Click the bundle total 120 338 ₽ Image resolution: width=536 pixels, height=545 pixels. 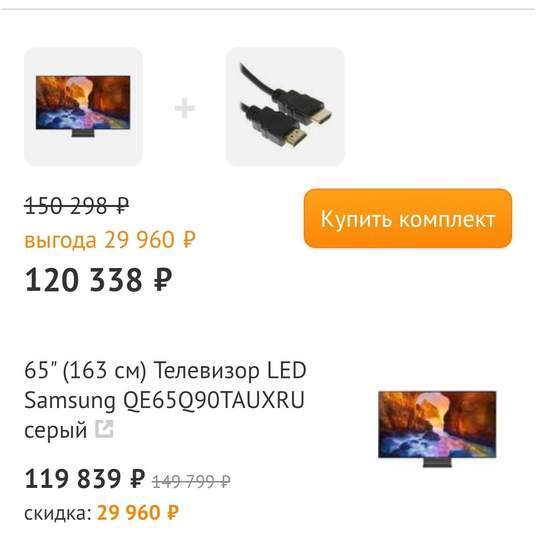98,280
